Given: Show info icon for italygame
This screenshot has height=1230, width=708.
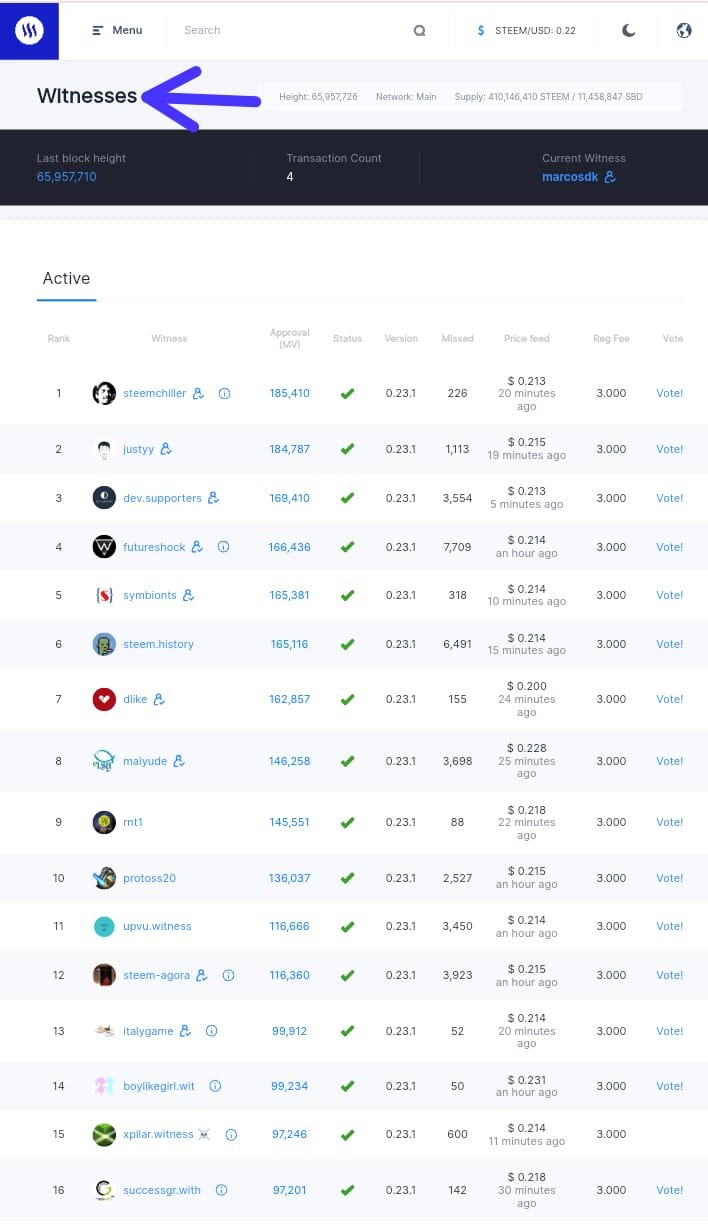Looking at the screenshot, I should (x=211, y=1031).
